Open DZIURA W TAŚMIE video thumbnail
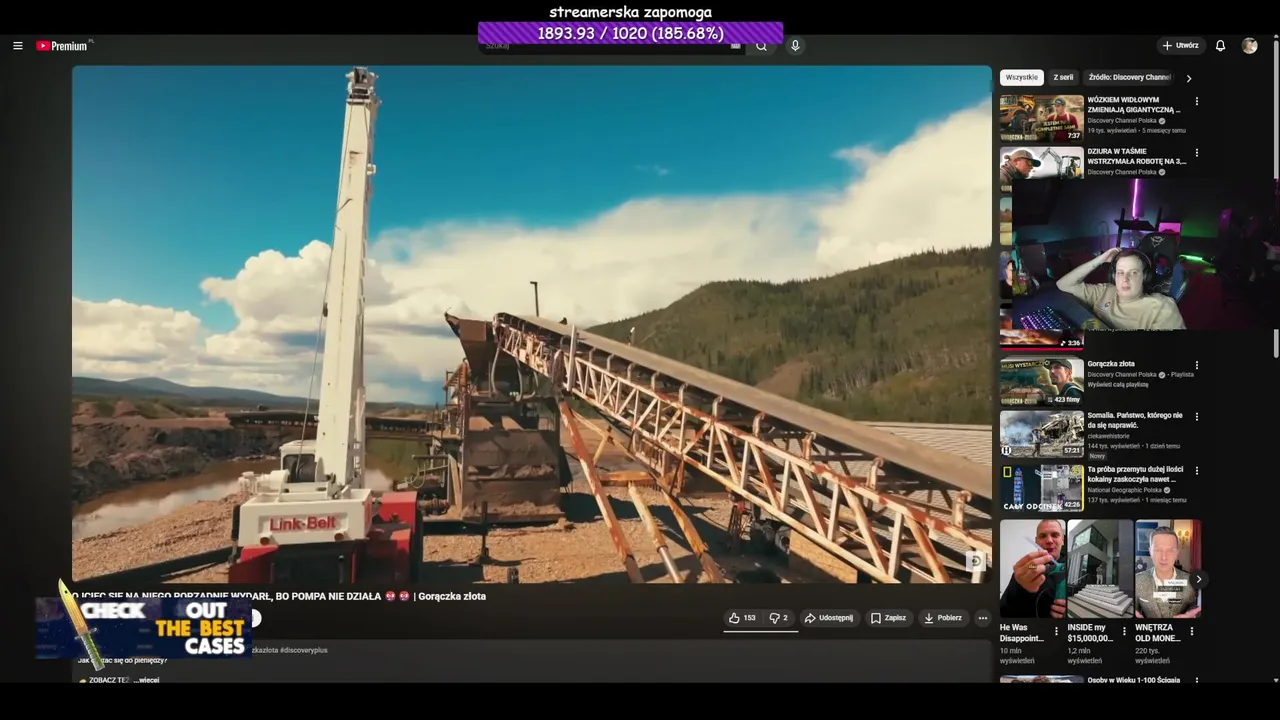1280x720 pixels. (x=1041, y=162)
